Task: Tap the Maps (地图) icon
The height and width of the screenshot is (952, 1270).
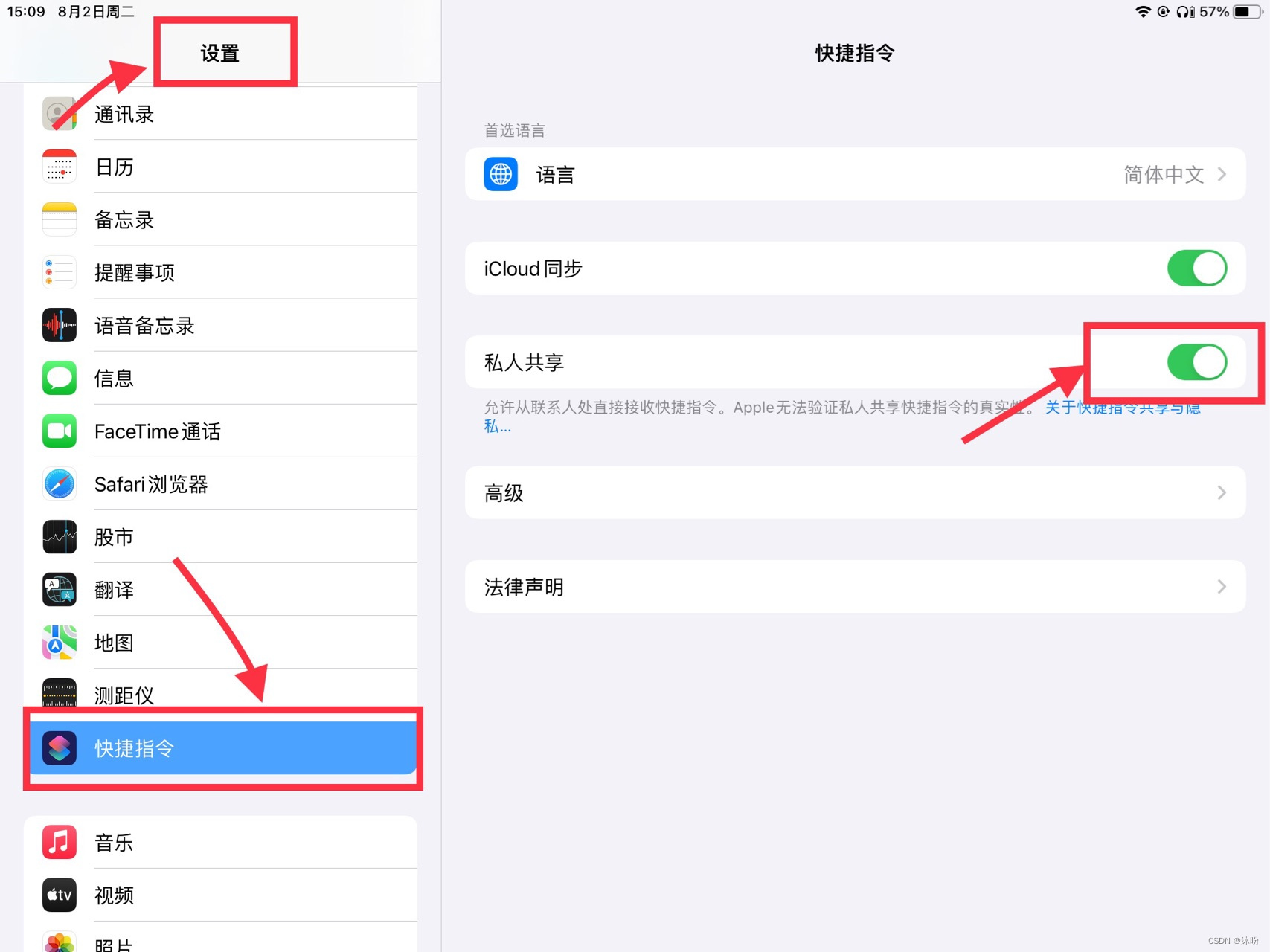Action: click(x=60, y=642)
